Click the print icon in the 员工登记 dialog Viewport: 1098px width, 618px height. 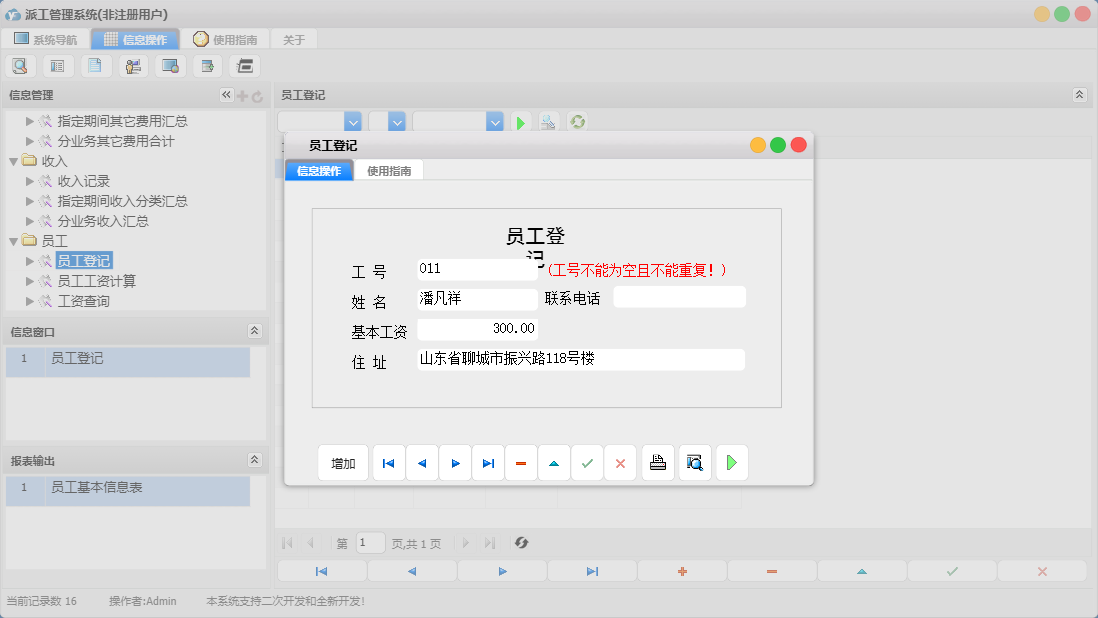pos(657,462)
